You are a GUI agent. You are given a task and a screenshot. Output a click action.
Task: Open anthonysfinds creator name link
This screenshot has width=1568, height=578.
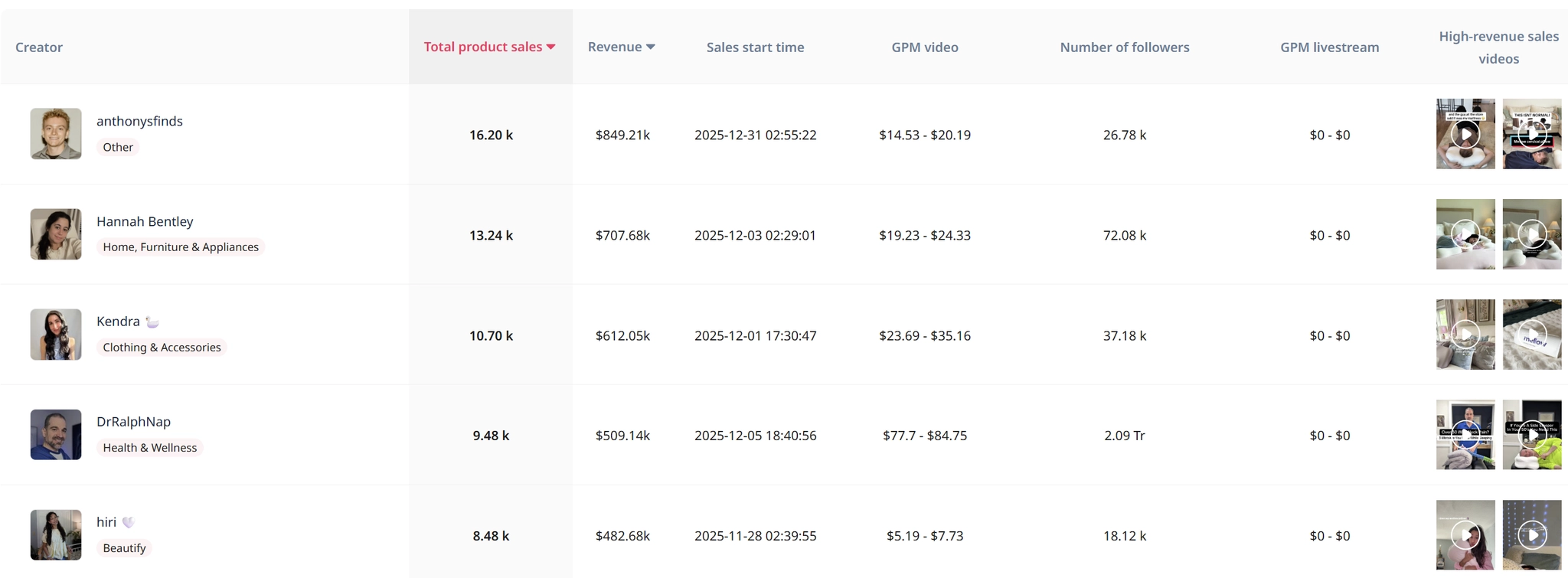coord(139,121)
